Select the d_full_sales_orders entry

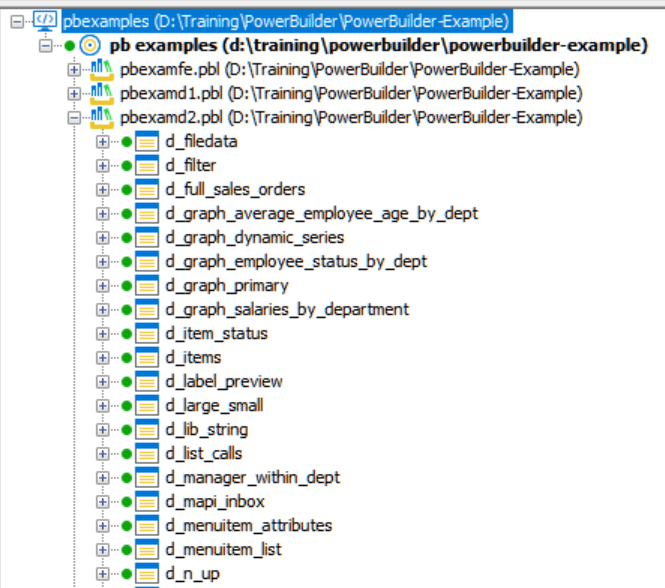(x=235, y=190)
